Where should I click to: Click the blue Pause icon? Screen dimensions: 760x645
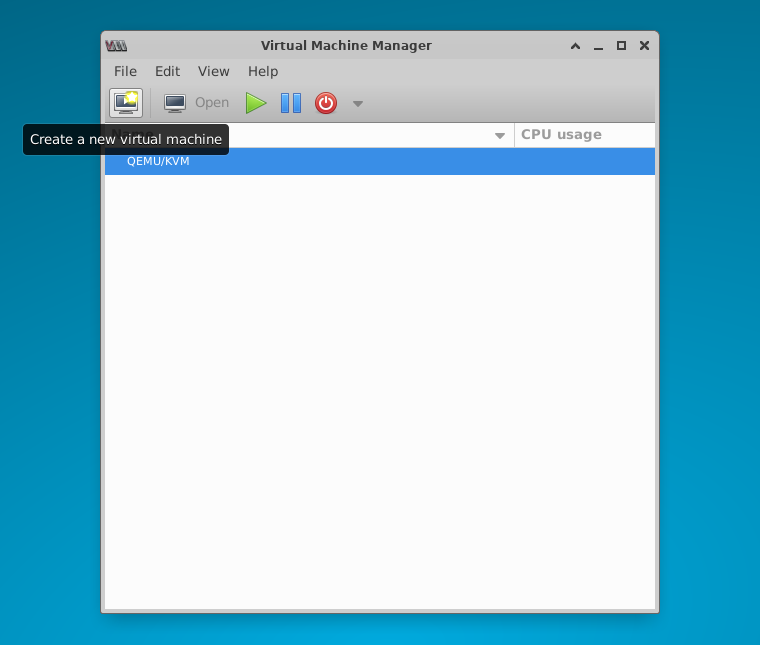point(291,103)
